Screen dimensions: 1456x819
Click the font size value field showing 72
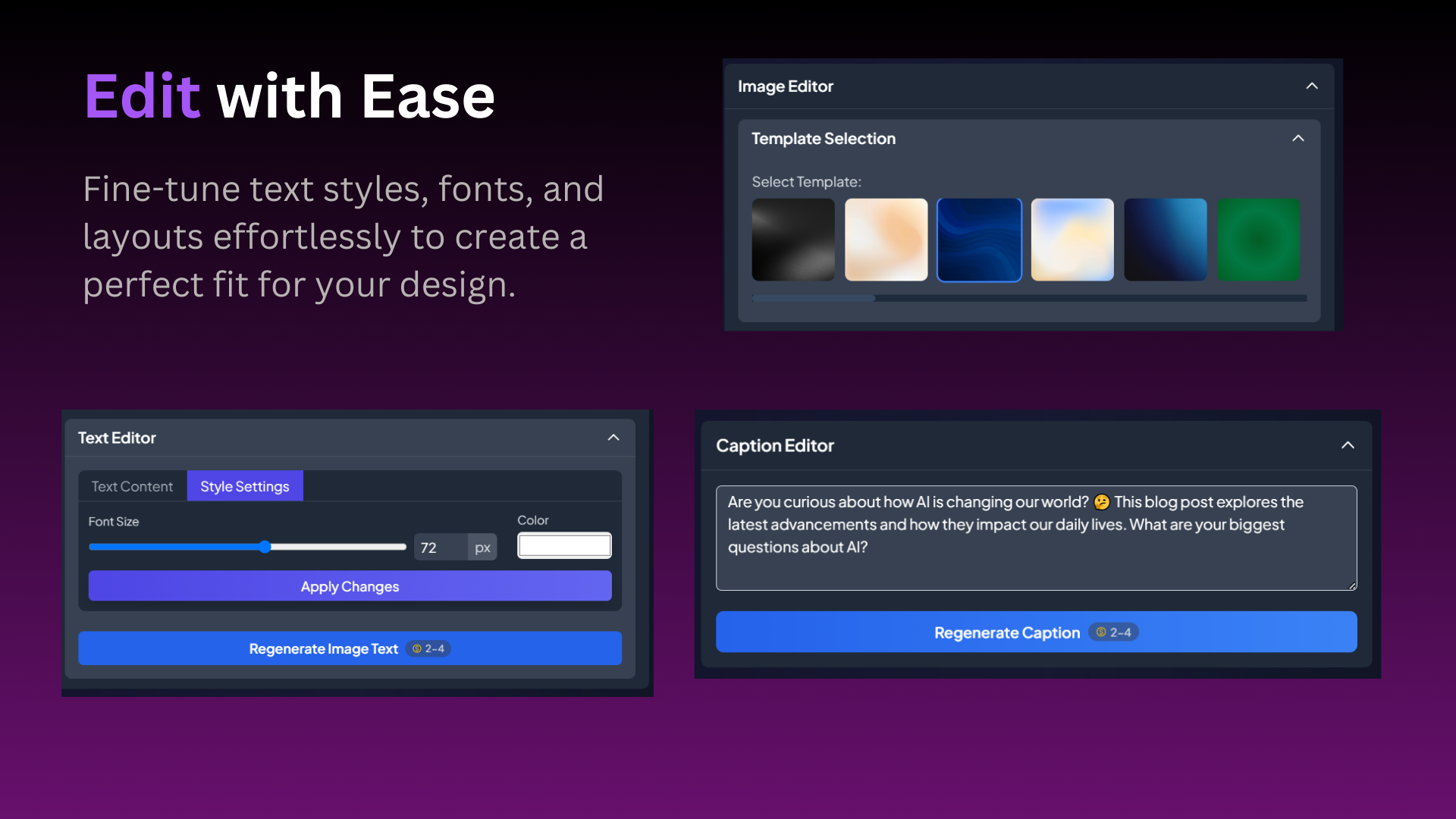coord(441,548)
